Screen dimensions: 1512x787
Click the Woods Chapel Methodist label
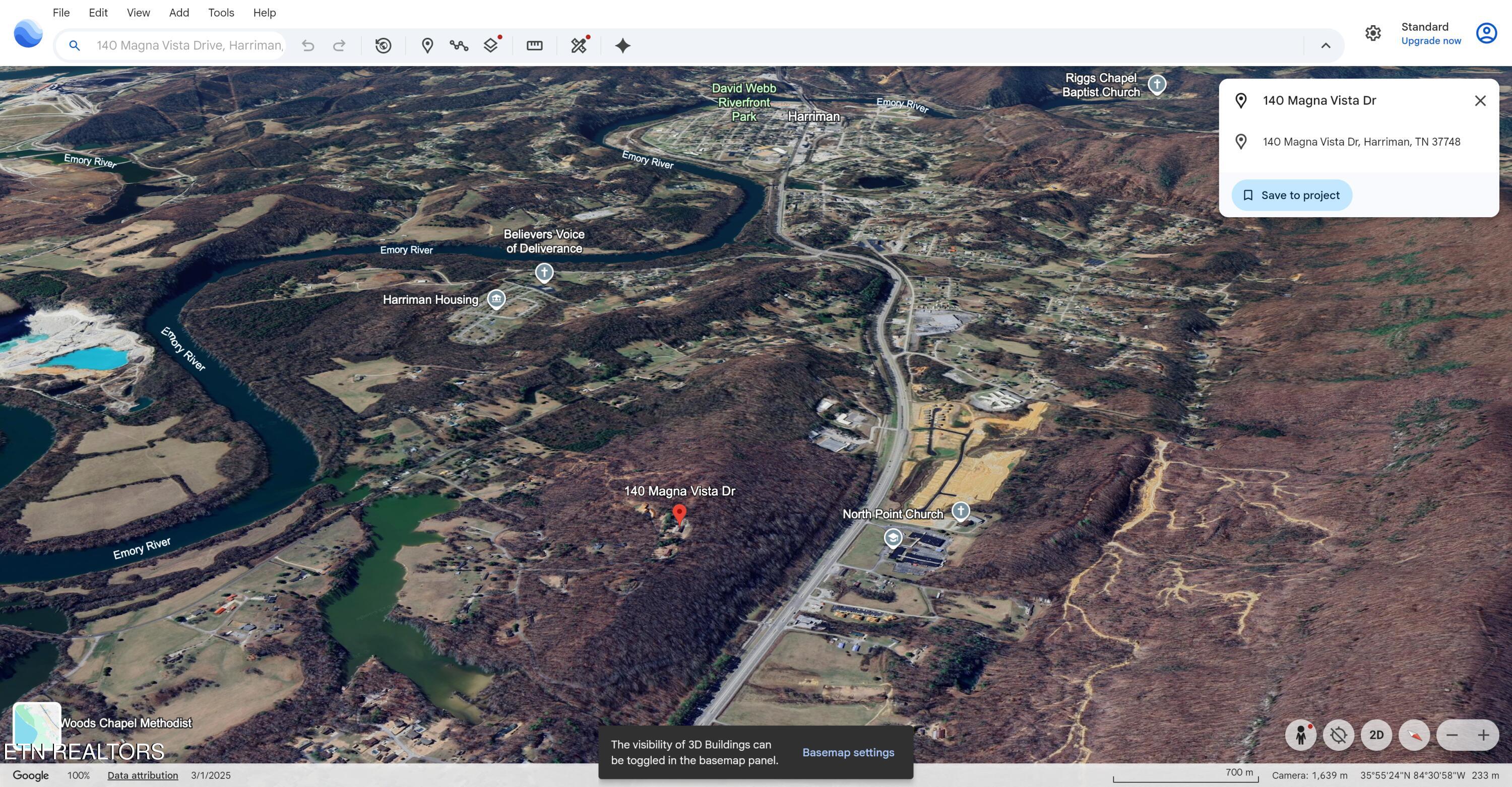126,723
